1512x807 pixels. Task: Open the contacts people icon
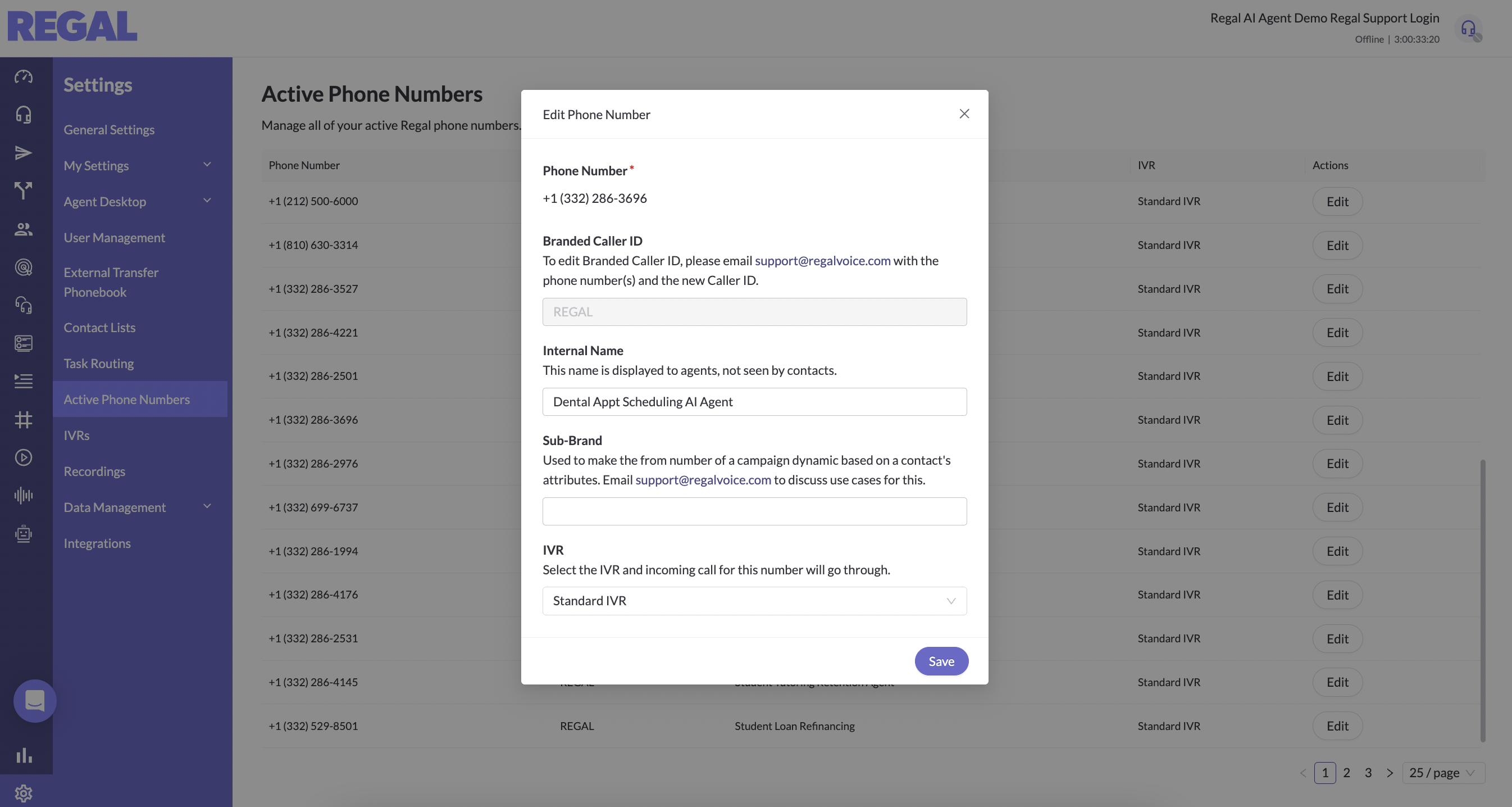click(24, 229)
